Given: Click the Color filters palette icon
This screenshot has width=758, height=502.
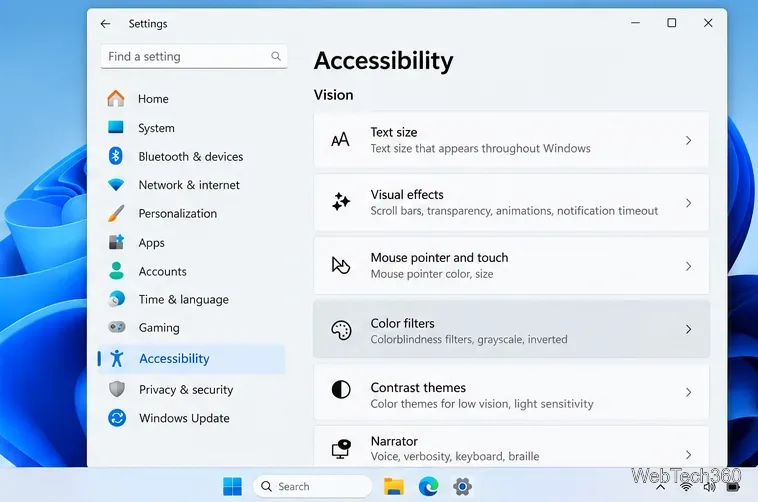Looking at the screenshot, I should click(x=341, y=330).
